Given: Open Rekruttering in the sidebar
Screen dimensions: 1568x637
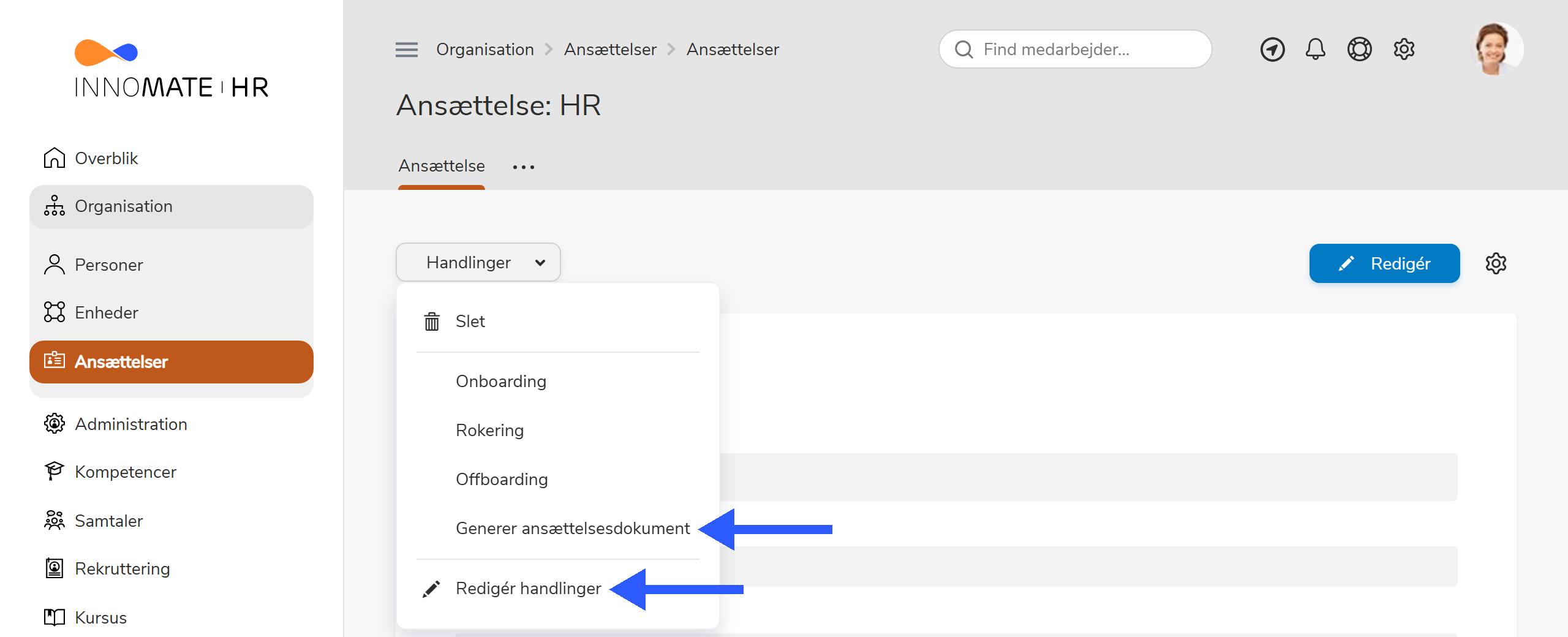Looking at the screenshot, I should click(171, 568).
